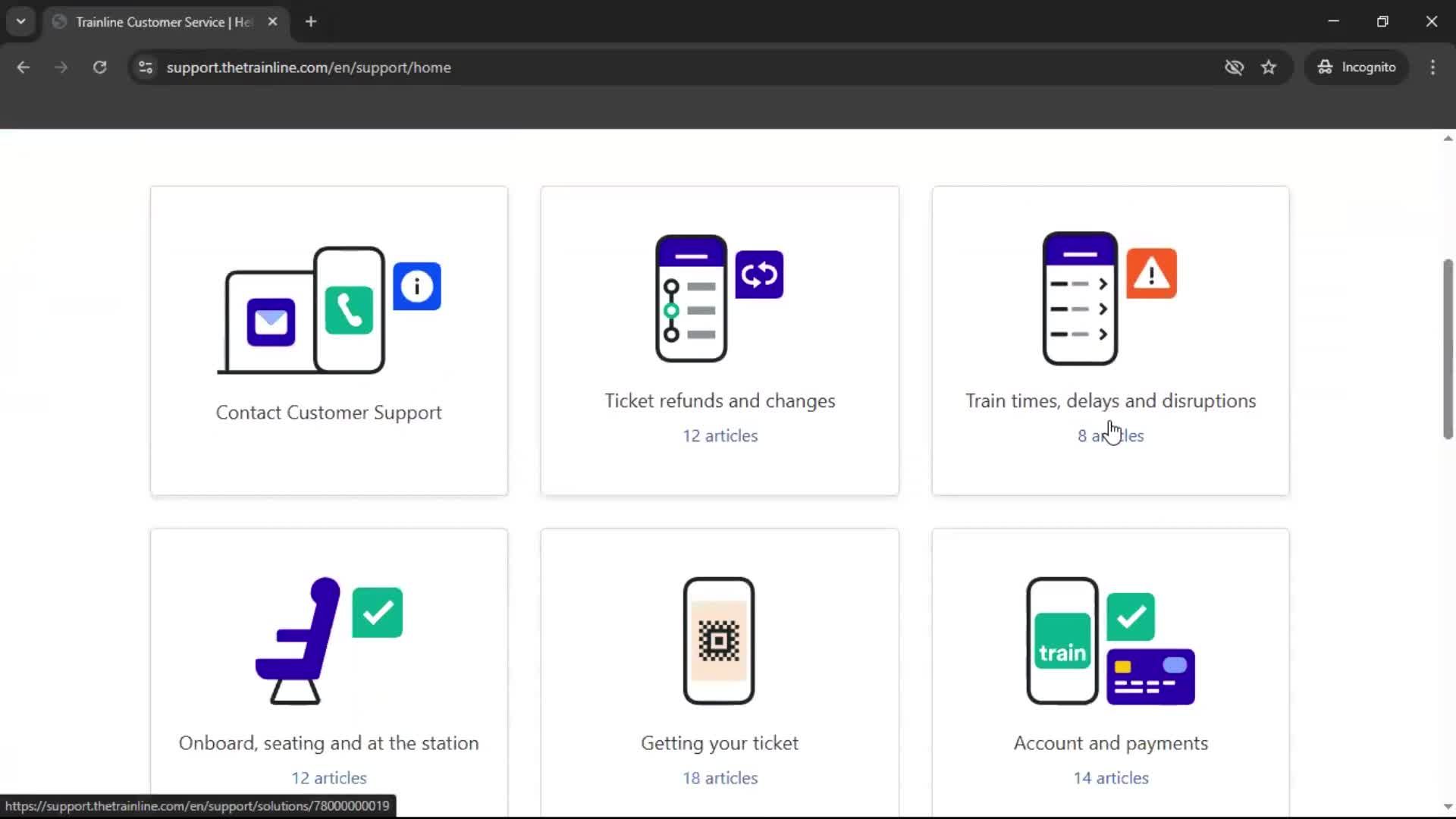This screenshot has height=819, width=1456.
Task: Open the Chrome three-dot menu
Action: coord(1432,67)
